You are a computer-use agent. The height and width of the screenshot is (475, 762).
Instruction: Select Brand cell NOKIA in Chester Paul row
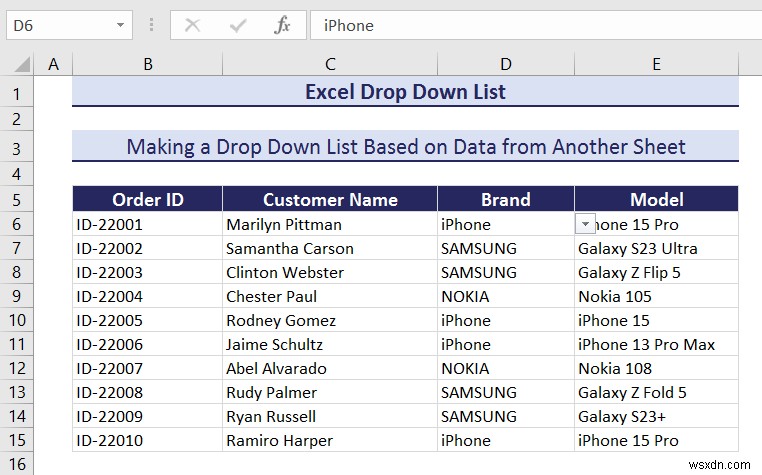506,296
